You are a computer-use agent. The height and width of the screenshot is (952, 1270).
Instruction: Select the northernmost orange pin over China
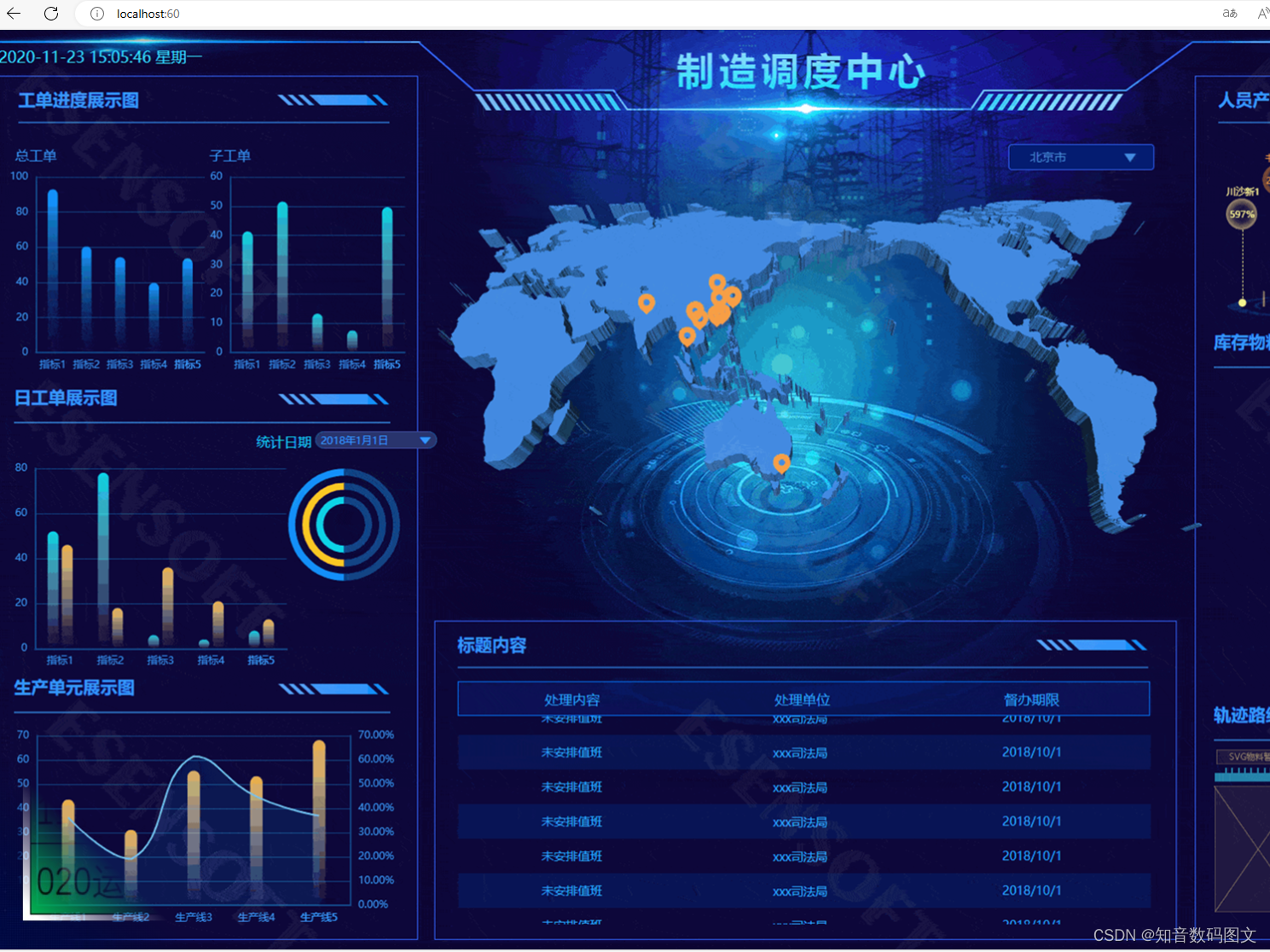click(717, 283)
